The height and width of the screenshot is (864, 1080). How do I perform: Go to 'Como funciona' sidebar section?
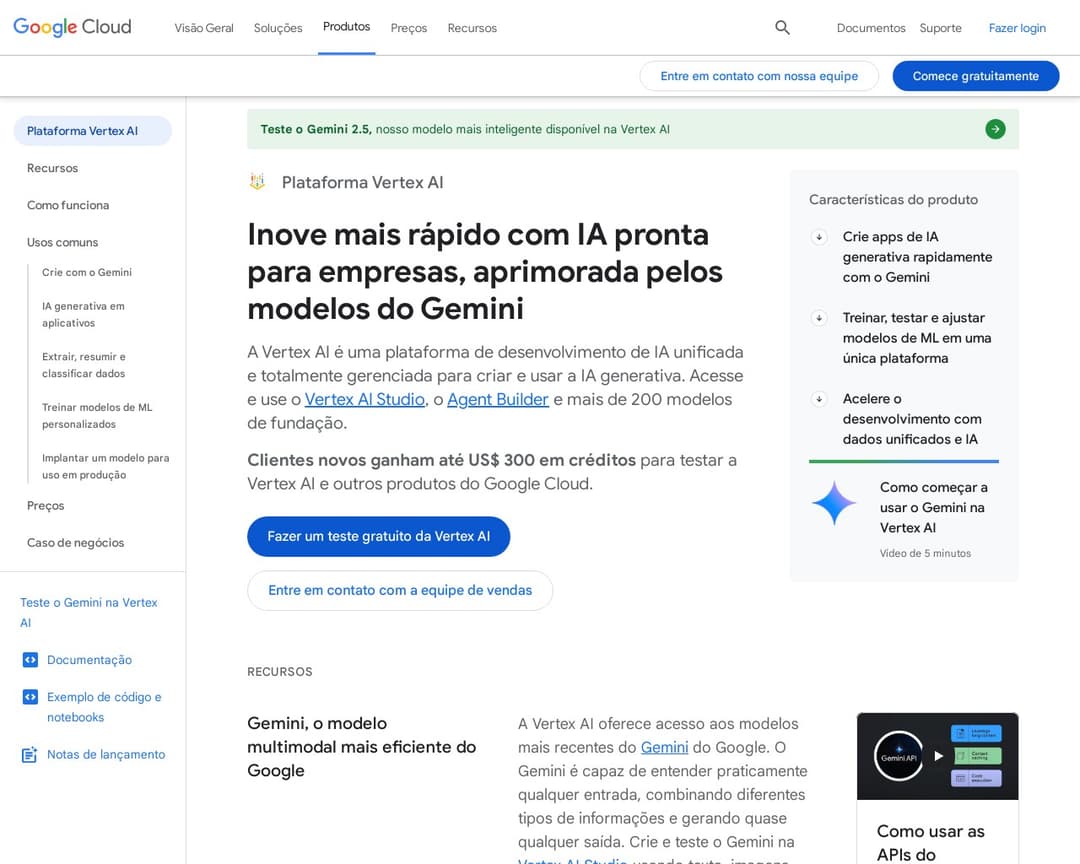68,205
